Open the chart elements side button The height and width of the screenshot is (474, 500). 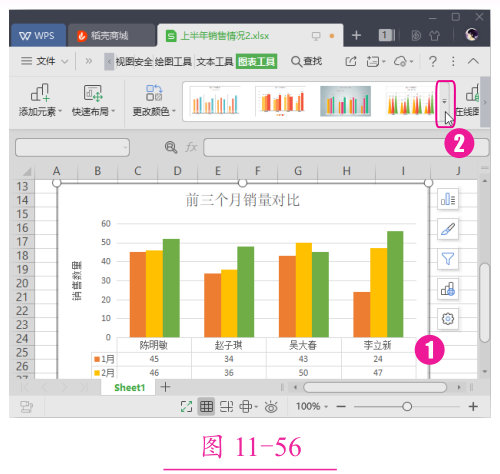point(448,199)
